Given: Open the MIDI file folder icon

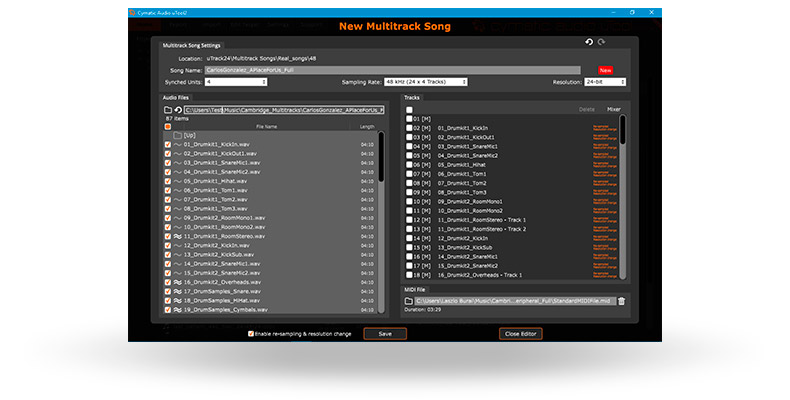Looking at the screenshot, I should click(409, 301).
